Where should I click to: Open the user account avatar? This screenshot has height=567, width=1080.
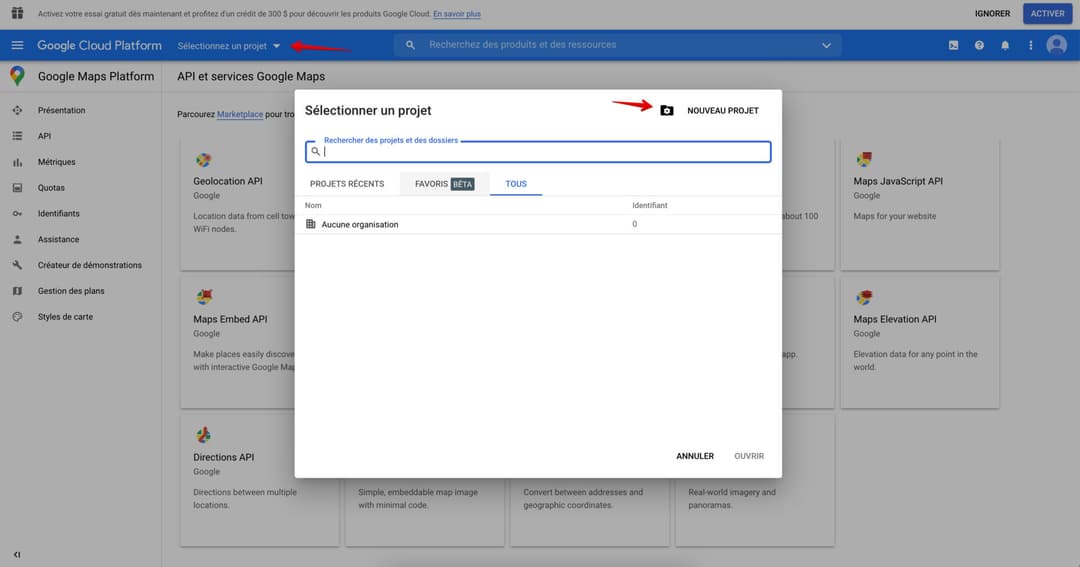pyautogui.click(x=1057, y=45)
